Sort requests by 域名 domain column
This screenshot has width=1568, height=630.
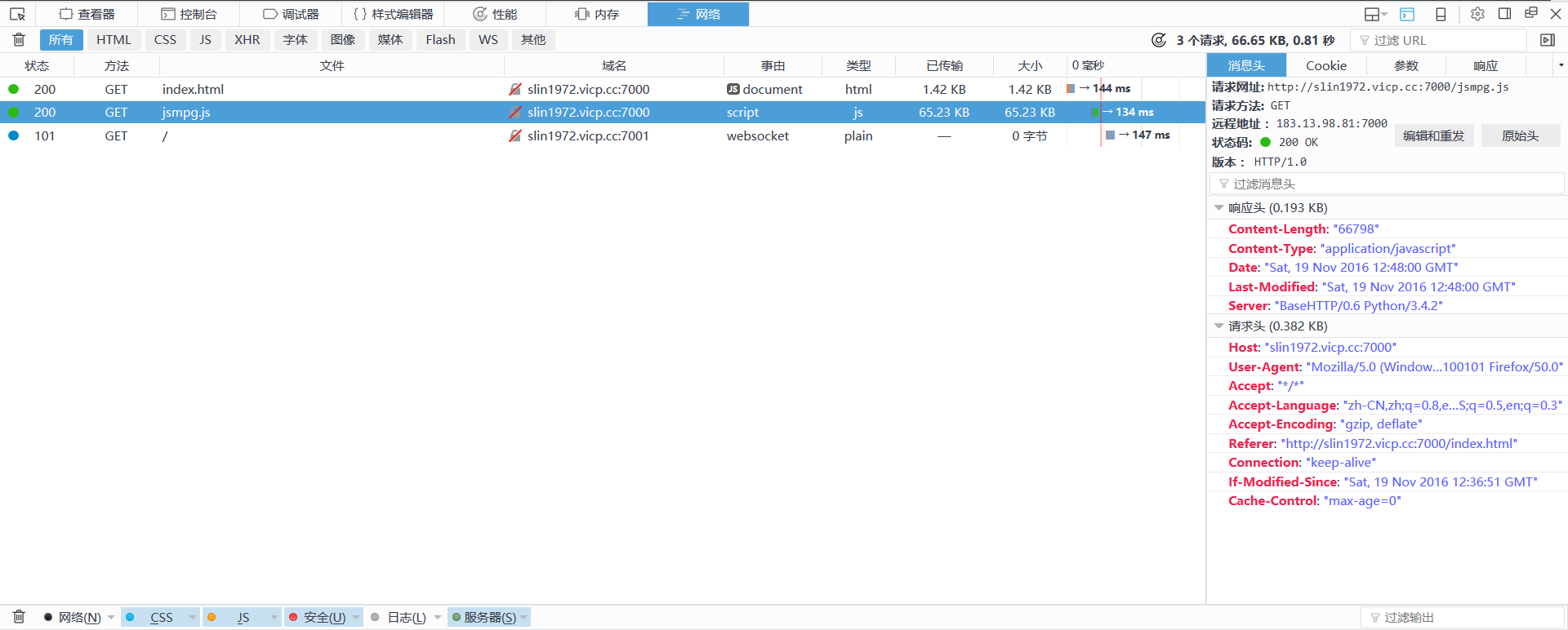point(614,65)
